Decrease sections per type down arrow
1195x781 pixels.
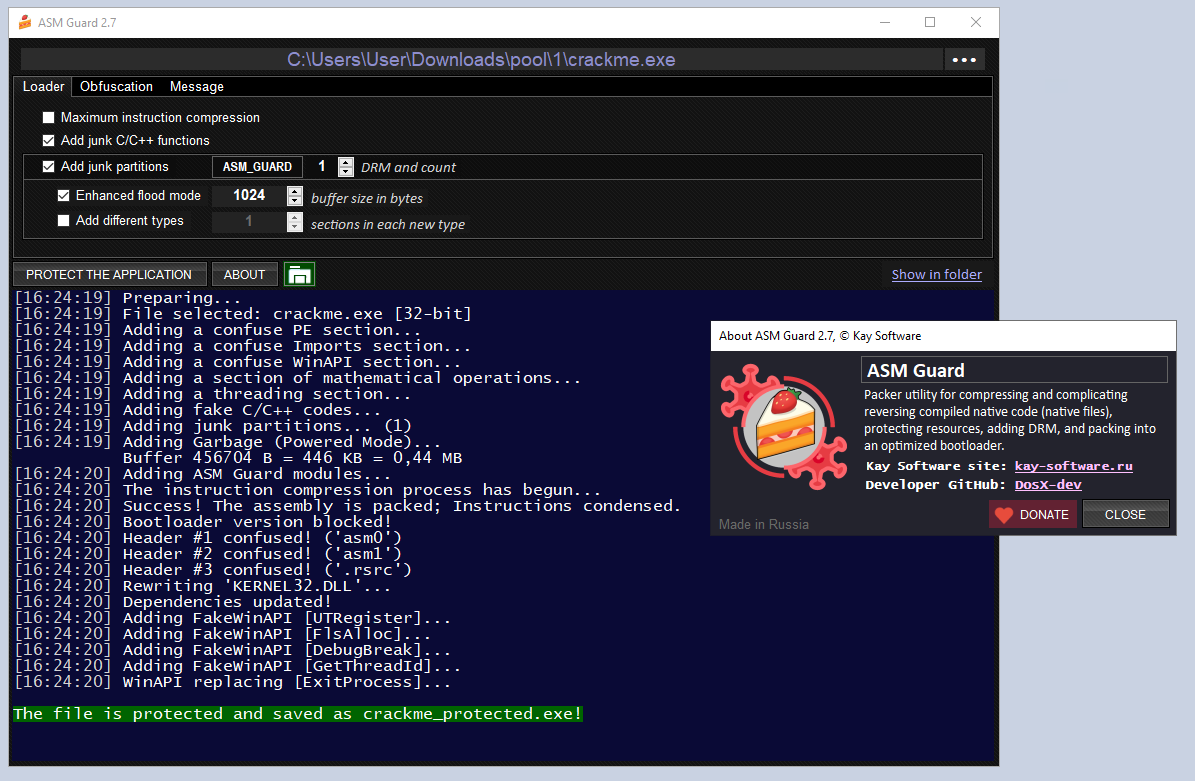(x=295, y=226)
